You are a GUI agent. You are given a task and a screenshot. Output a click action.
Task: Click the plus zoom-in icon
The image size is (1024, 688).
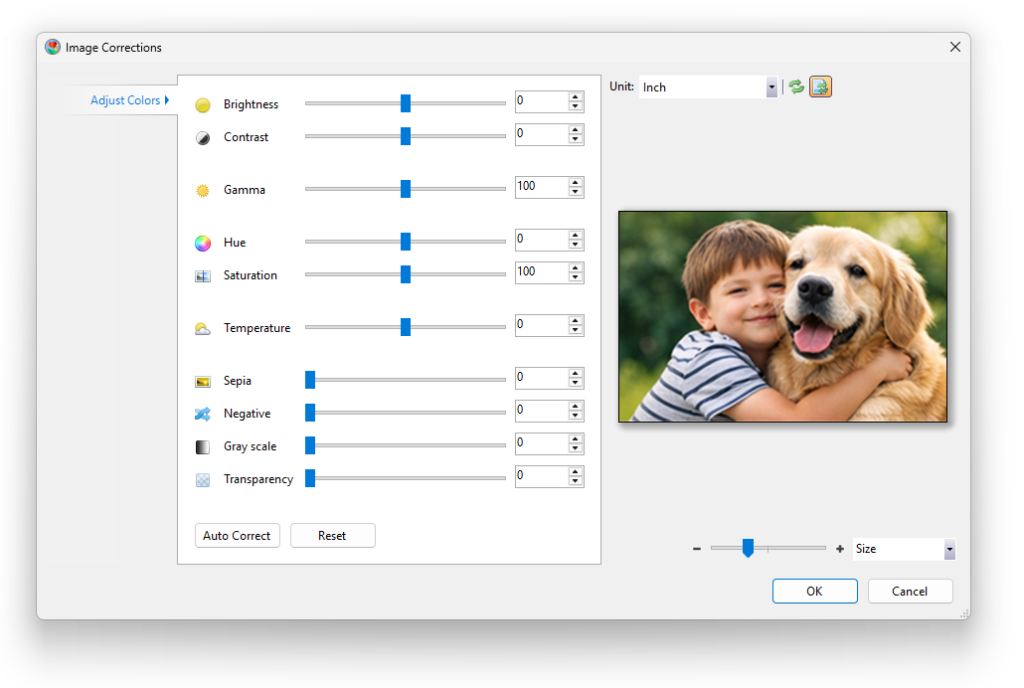click(840, 549)
